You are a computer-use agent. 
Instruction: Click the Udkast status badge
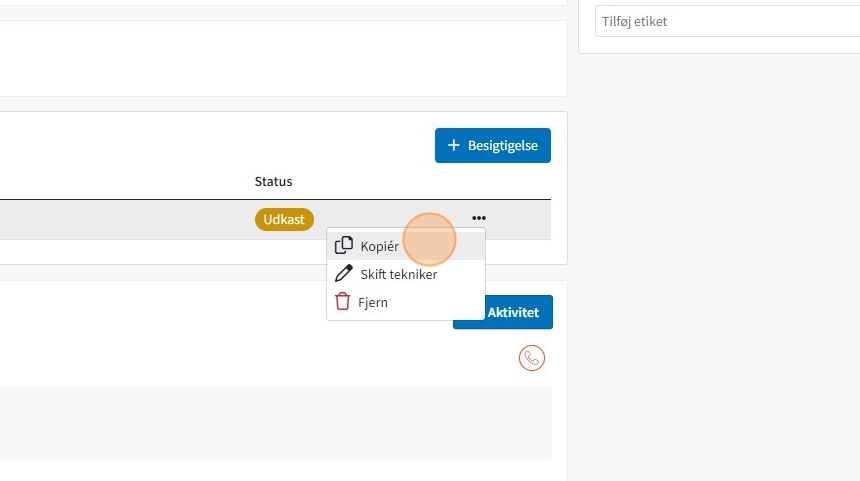pos(284,219)
